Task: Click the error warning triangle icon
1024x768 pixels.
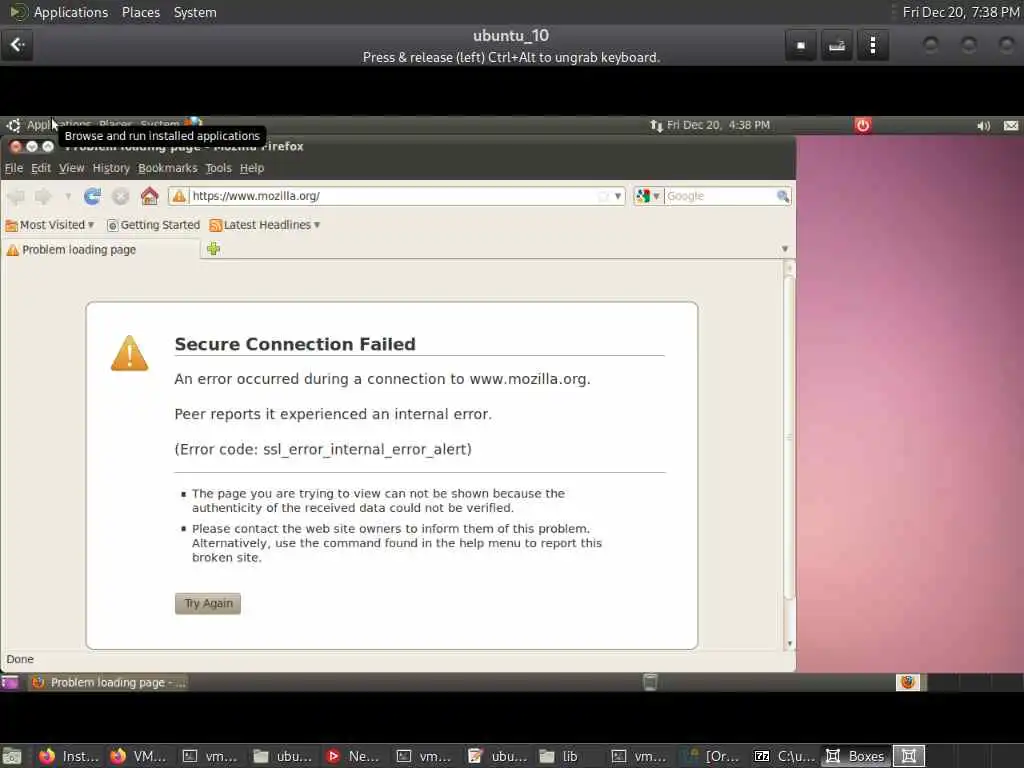Action: tap(129, 353)
